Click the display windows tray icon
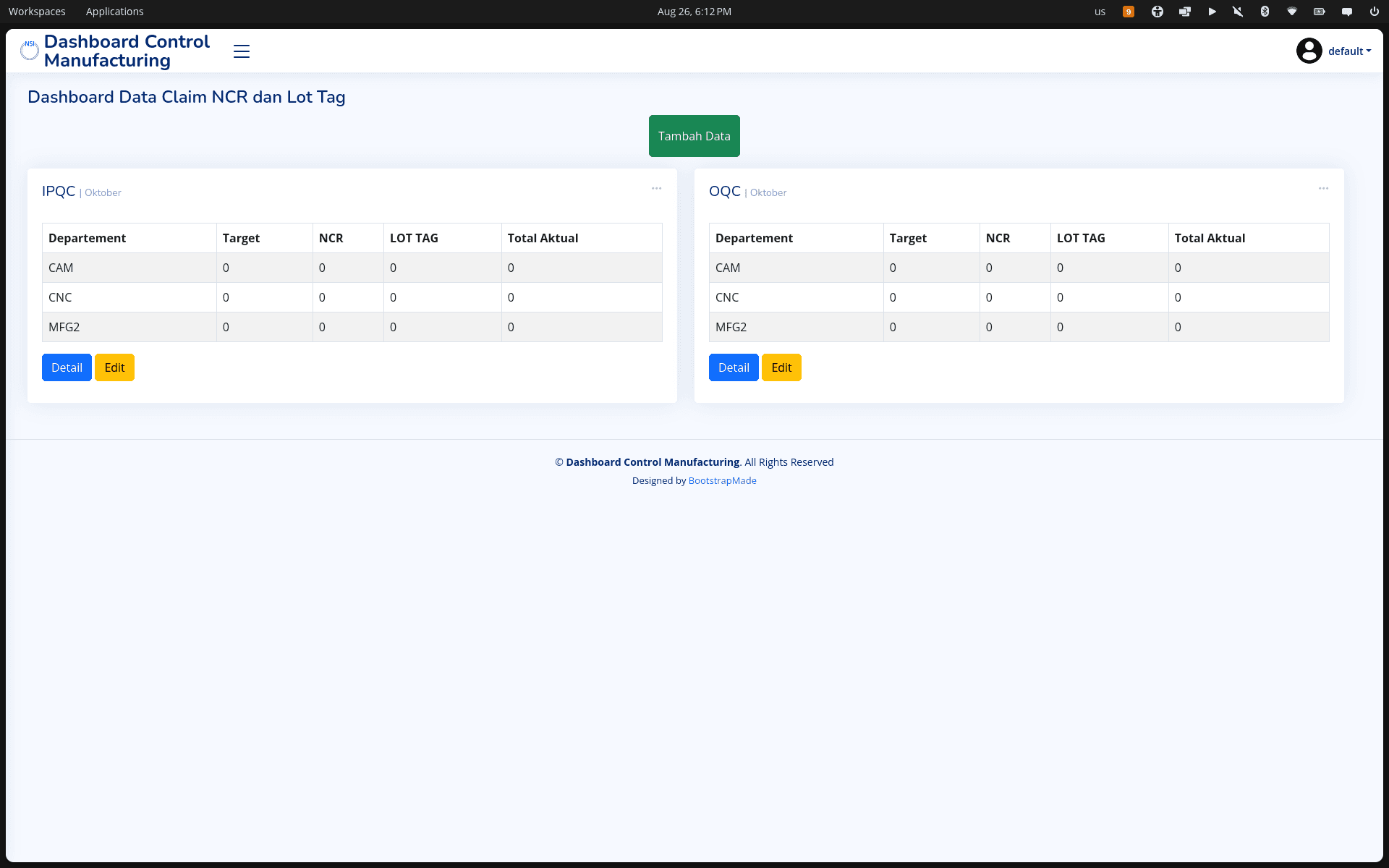This screenshot has width=1389, height=868. pyautogui.click(x=1184, y=12)
